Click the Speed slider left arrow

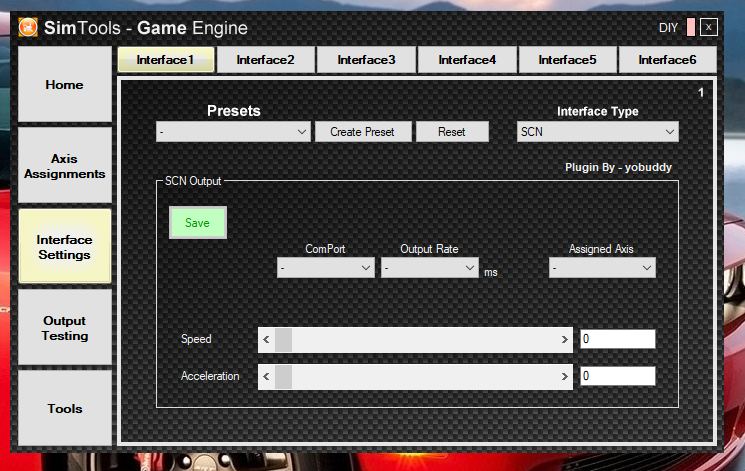[266, 339]
